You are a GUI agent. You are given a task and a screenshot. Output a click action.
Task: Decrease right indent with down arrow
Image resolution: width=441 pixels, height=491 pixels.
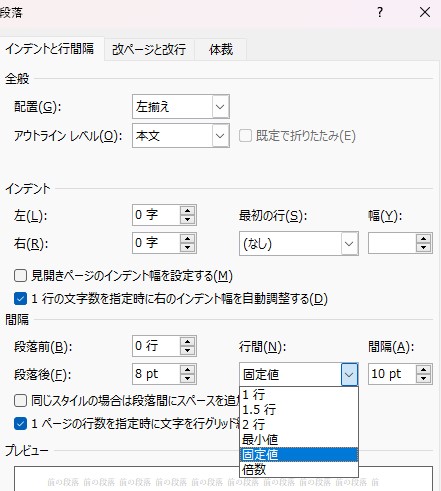(187, 247)
